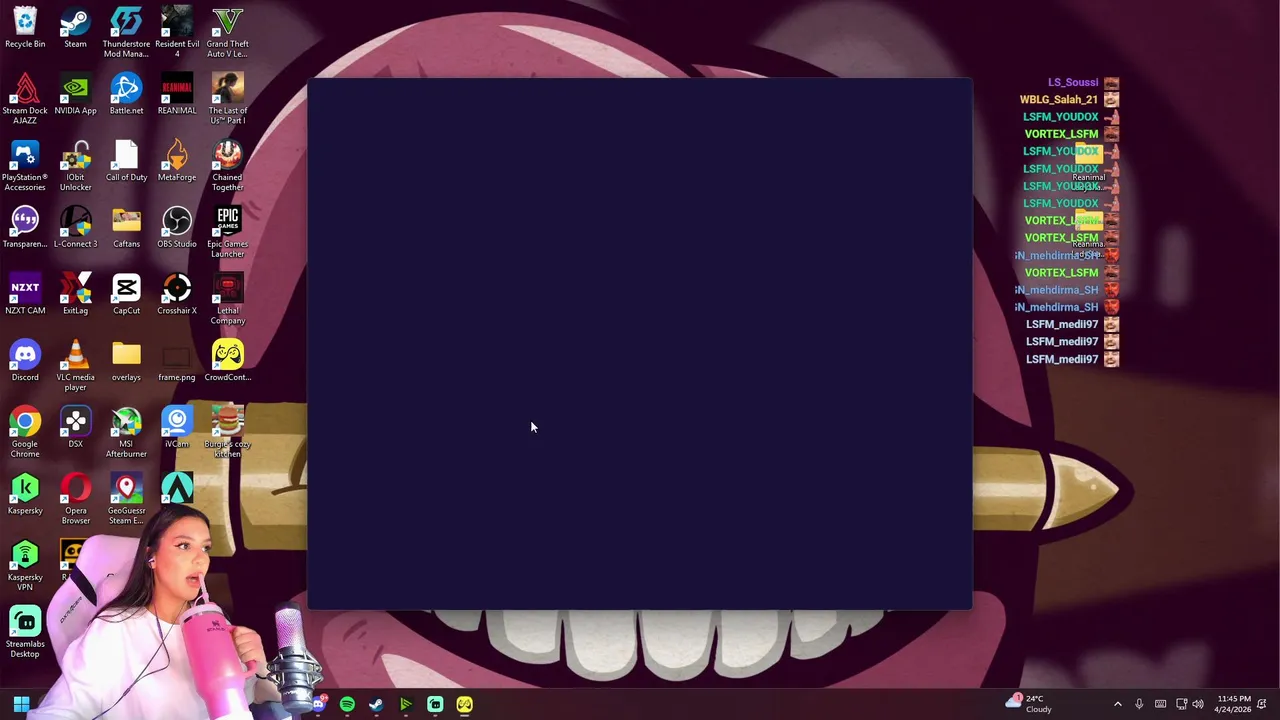
Task: Switch to Steam in the taskbar
Action: pos(376,705)
